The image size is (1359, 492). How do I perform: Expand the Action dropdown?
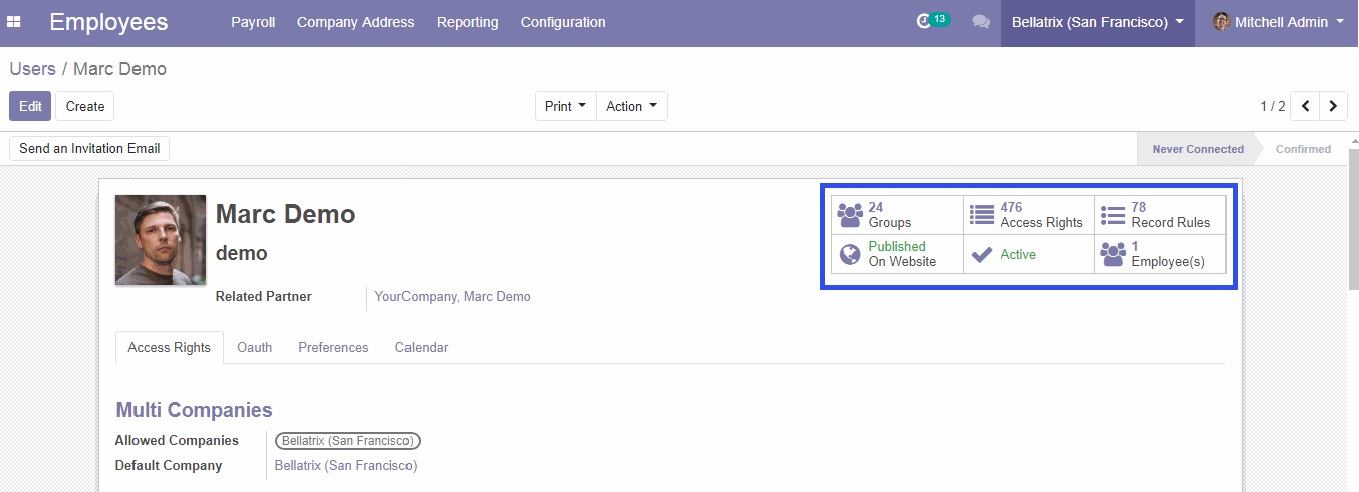(632, 106)
